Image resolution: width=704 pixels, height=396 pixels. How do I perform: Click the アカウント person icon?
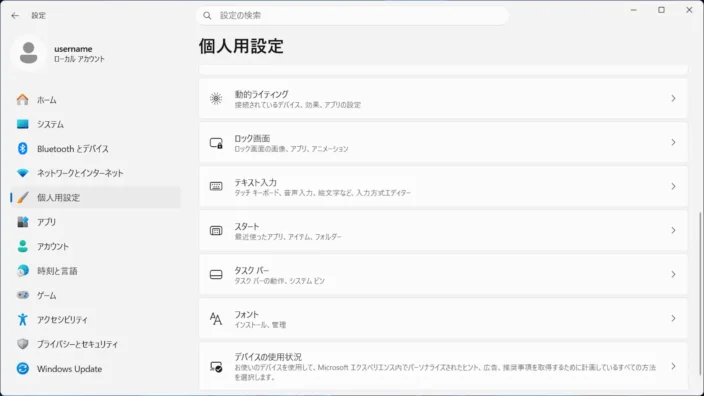(x=22, y=246)
